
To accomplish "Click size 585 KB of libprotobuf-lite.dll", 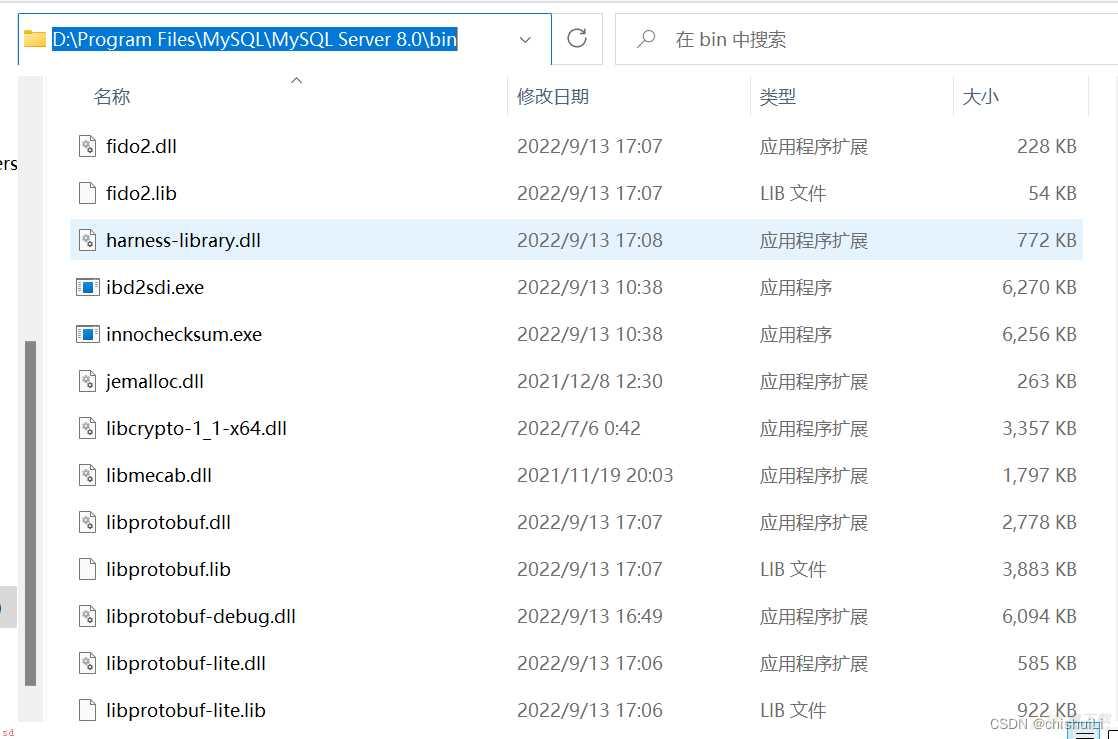I will (x=1047, y=664).
